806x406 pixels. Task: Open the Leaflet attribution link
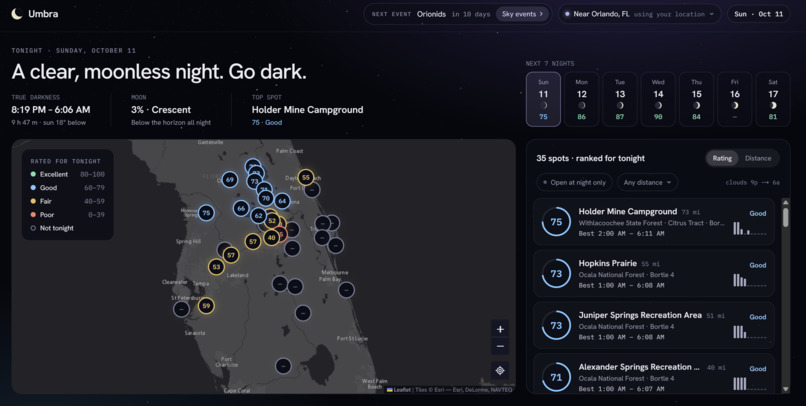(398, 390)
